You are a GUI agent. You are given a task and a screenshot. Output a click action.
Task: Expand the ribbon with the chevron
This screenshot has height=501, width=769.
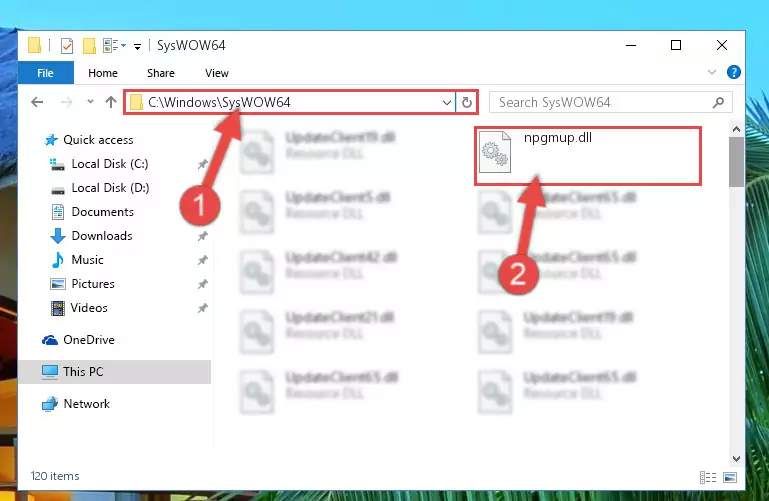[x=712, y=73]
